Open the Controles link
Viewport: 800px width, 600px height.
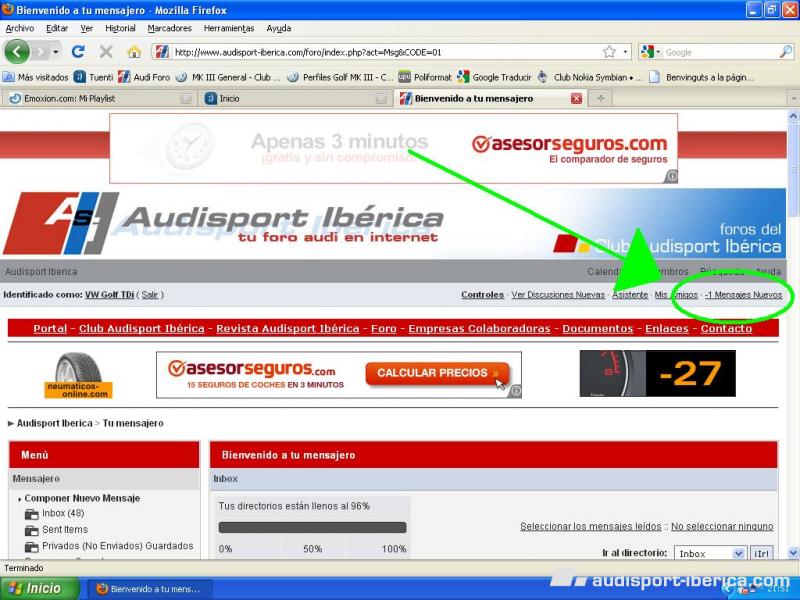tap(482, 295)
